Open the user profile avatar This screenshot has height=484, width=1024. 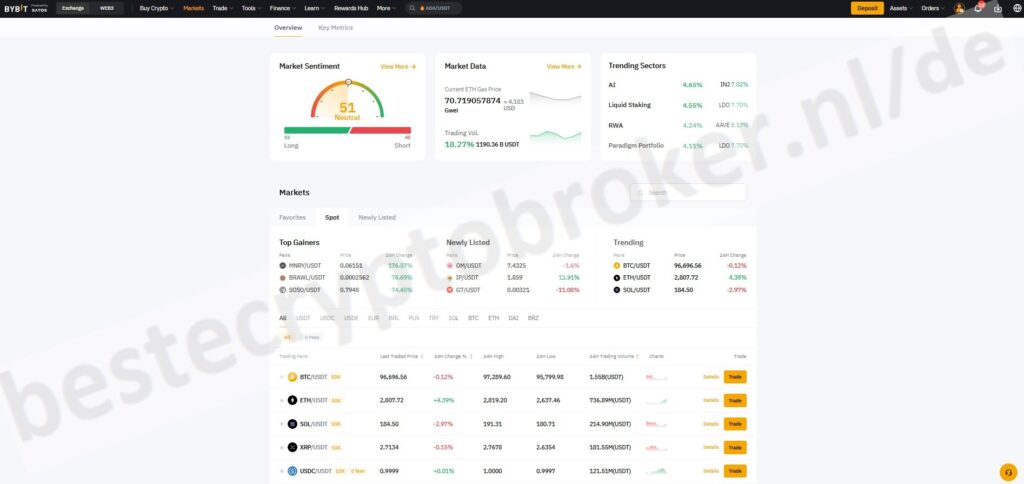[x=959, y=8]
